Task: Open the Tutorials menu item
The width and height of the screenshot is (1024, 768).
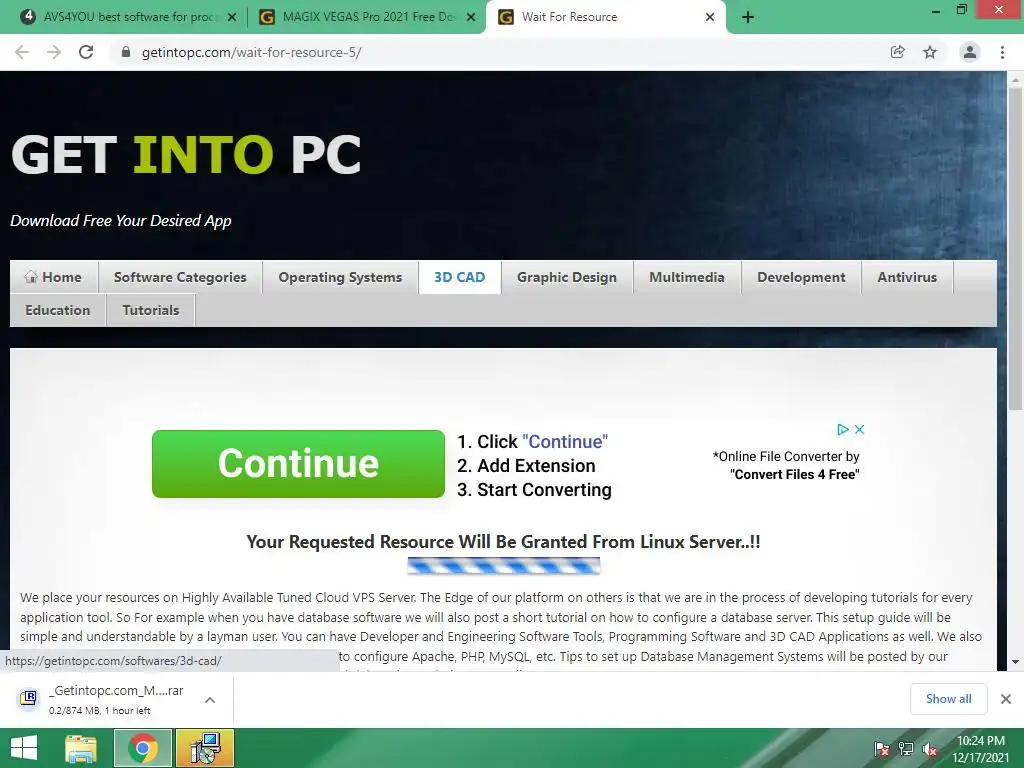Action: tap(151, 310)
